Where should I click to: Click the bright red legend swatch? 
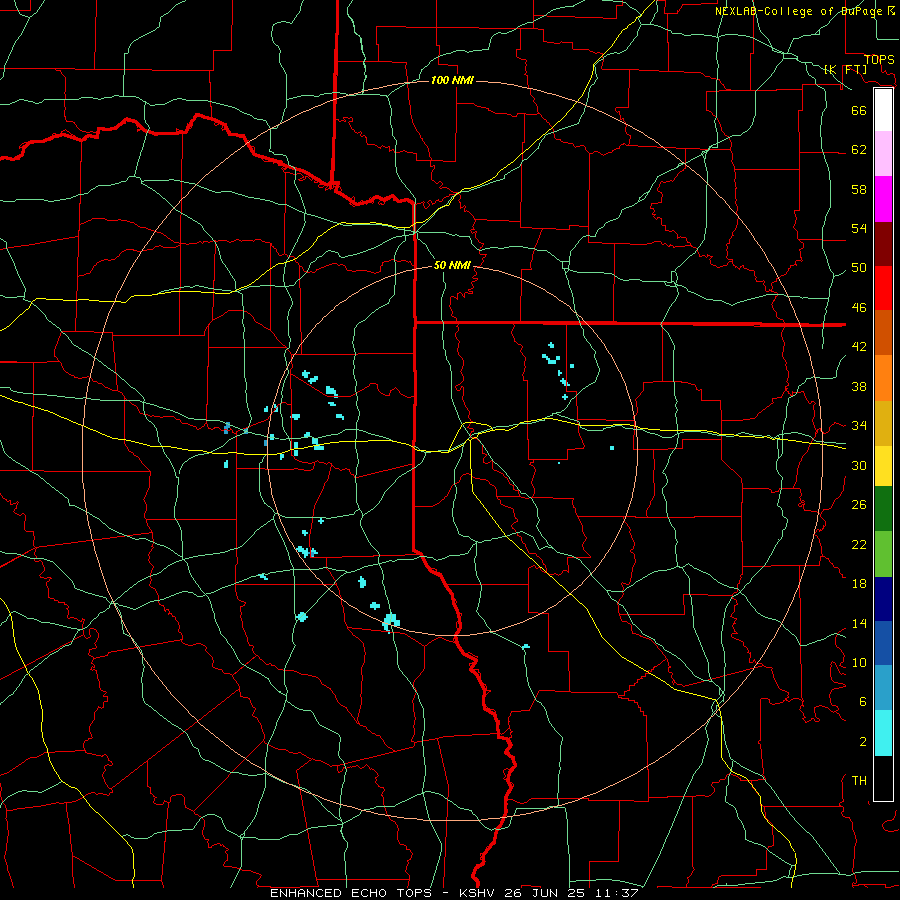pos(883,288)
